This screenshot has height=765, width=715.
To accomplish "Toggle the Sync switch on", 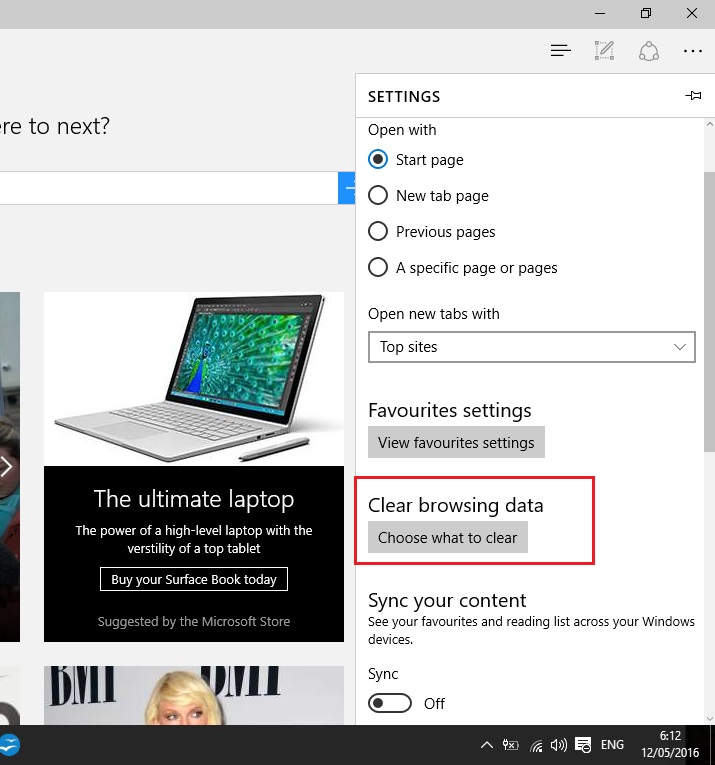I will click(390, 703).
